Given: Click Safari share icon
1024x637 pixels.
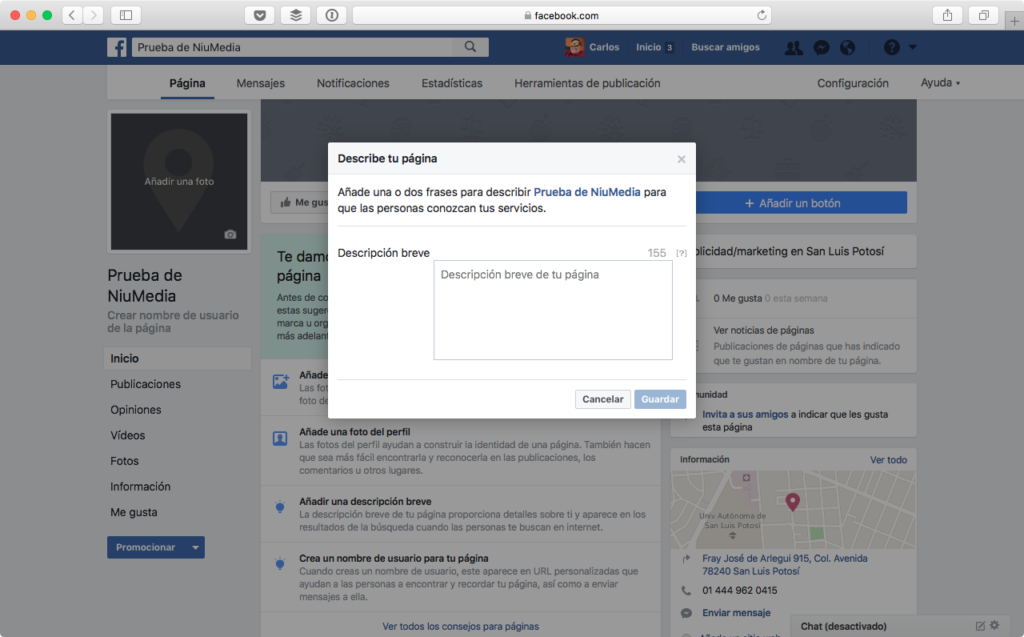Looking at the screenshot, I should pyautogui.click(x=948, y=15).
